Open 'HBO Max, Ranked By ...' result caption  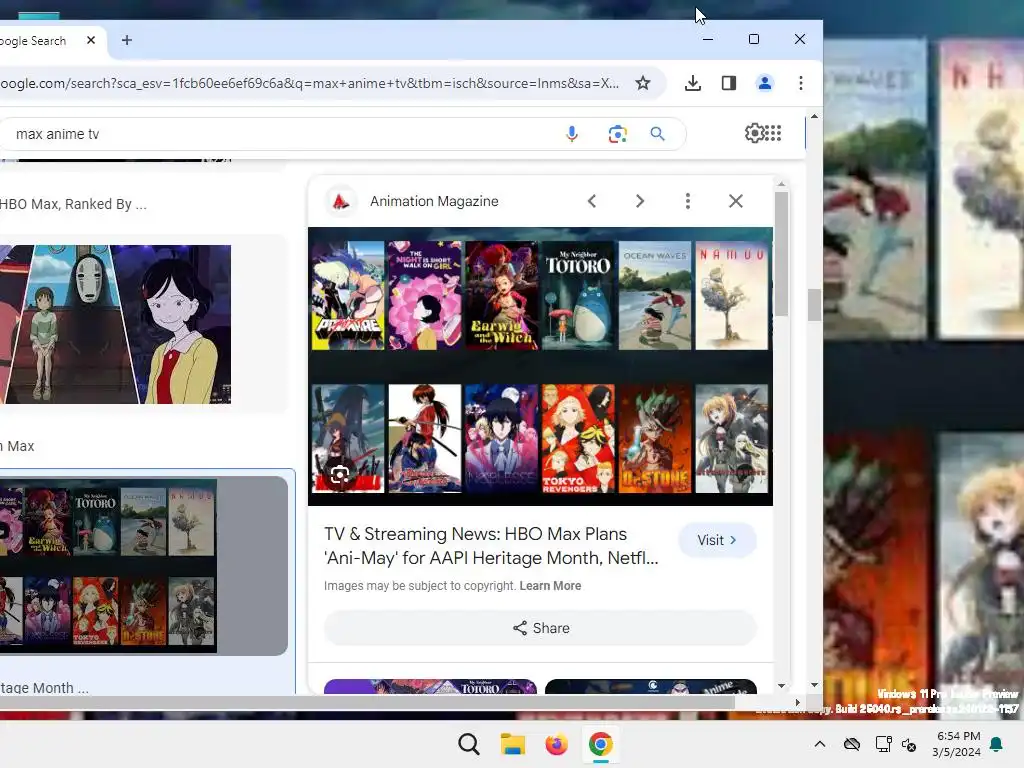[73, 204]
